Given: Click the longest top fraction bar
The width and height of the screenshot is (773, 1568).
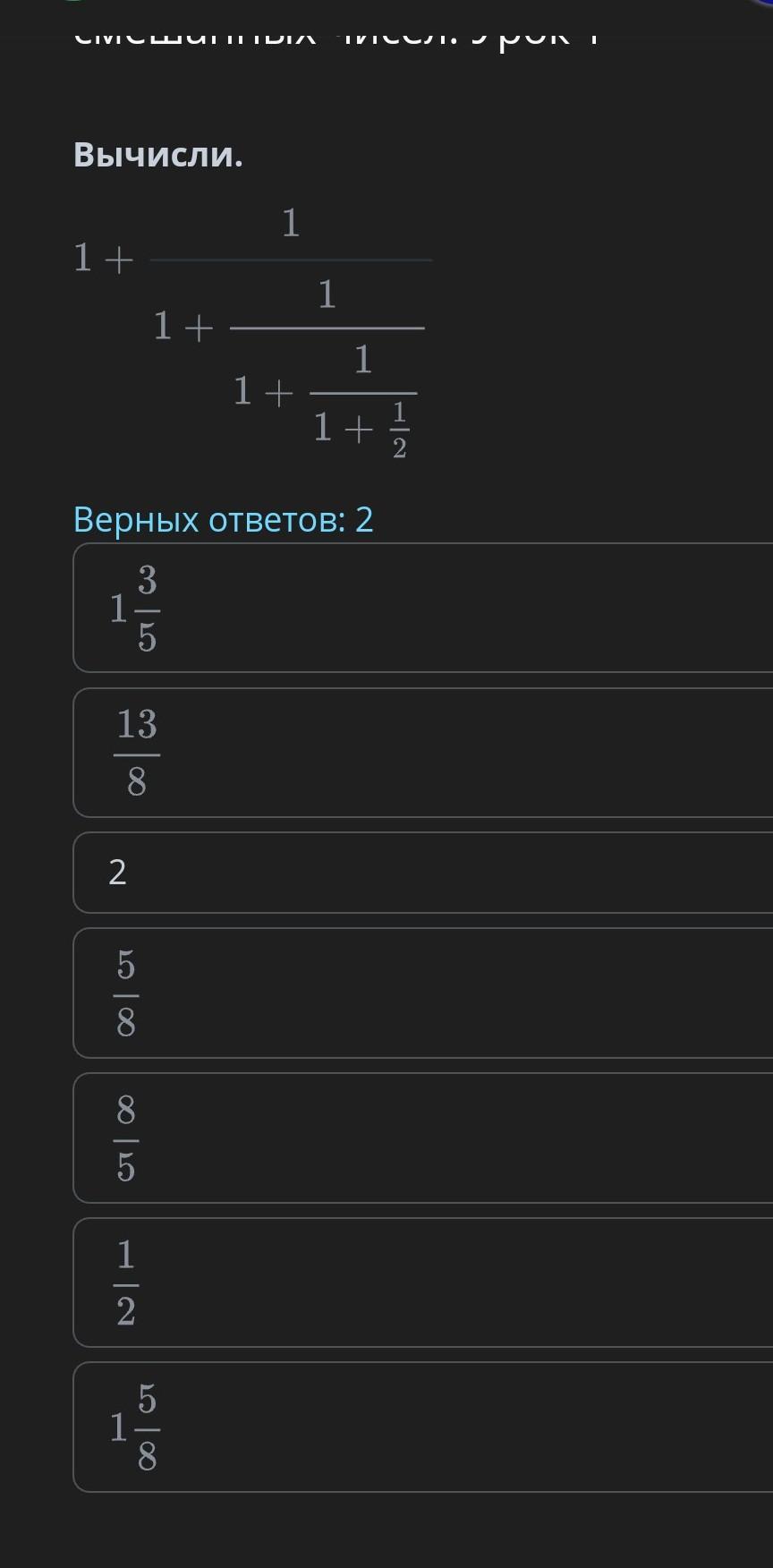Looking at the screenshot, I should [x=291, y=260].
